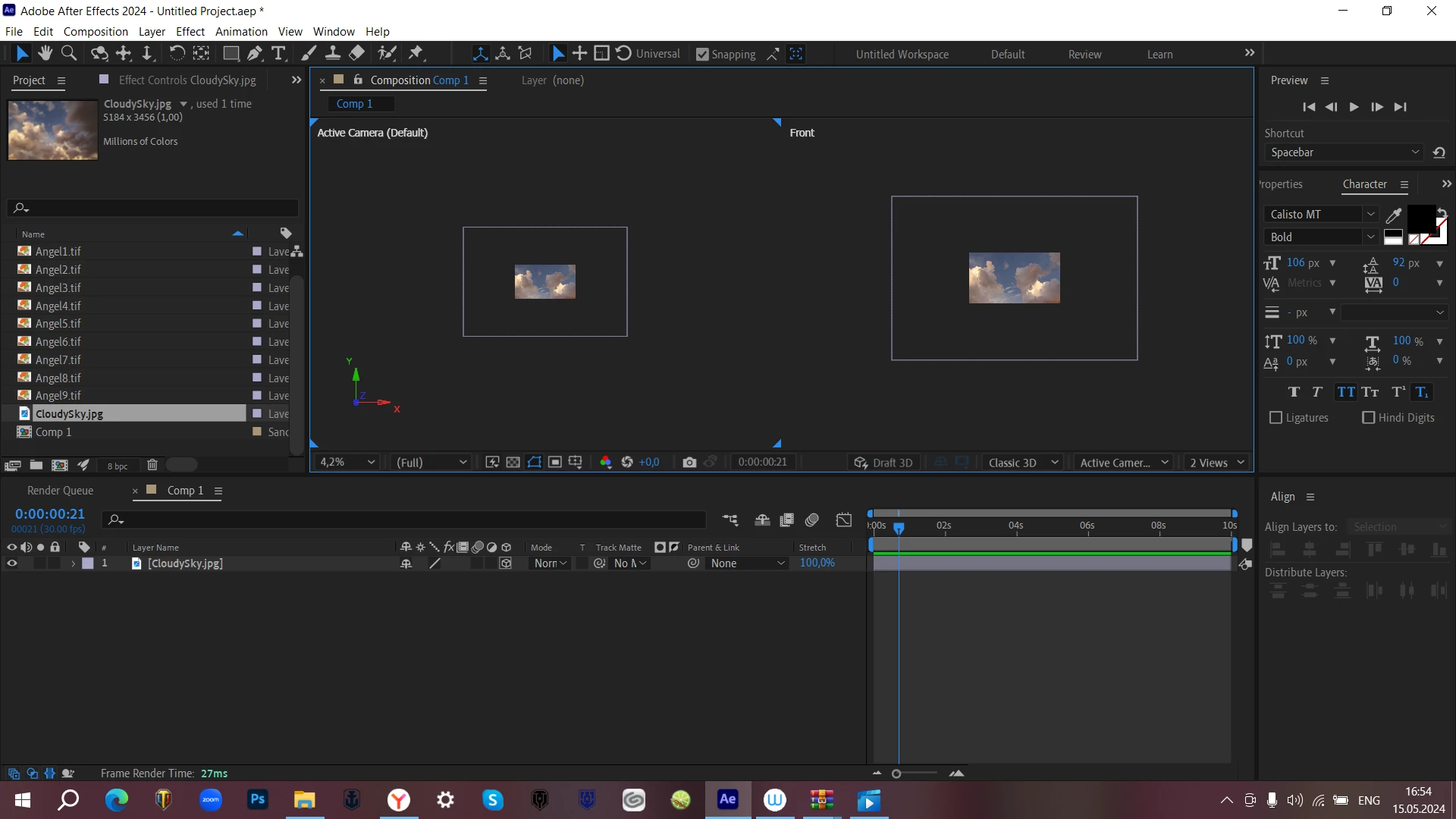Click the Draft 3D button
The height and width of the screenshot is (819, 1456).
(x=883, y=463)
